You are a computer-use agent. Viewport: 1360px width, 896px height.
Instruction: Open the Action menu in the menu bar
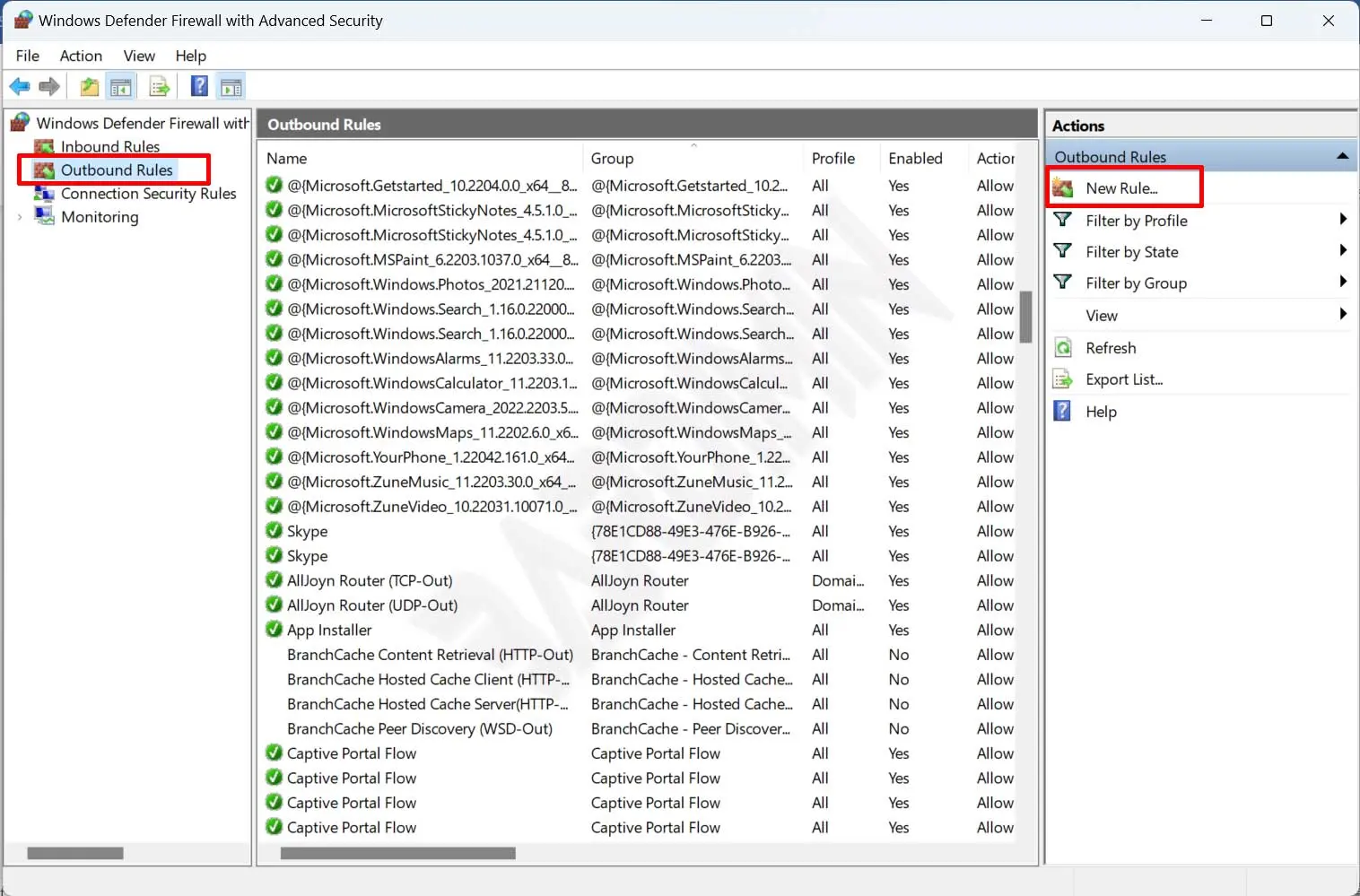click(81, 56)
